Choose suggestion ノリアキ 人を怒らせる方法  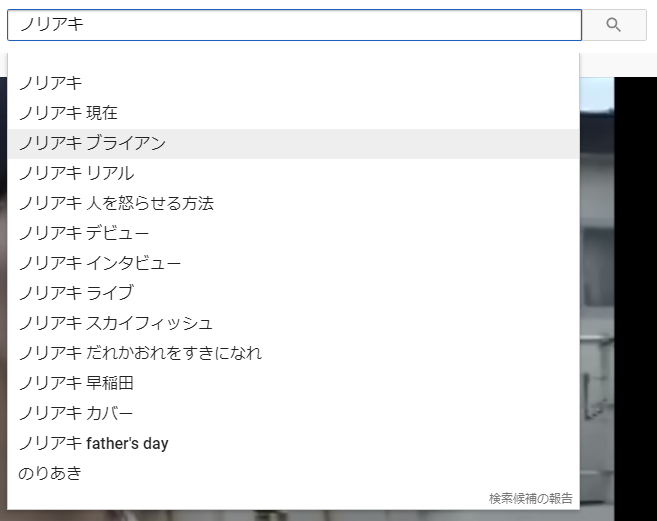pyautogui.click(x=293, y=204)
